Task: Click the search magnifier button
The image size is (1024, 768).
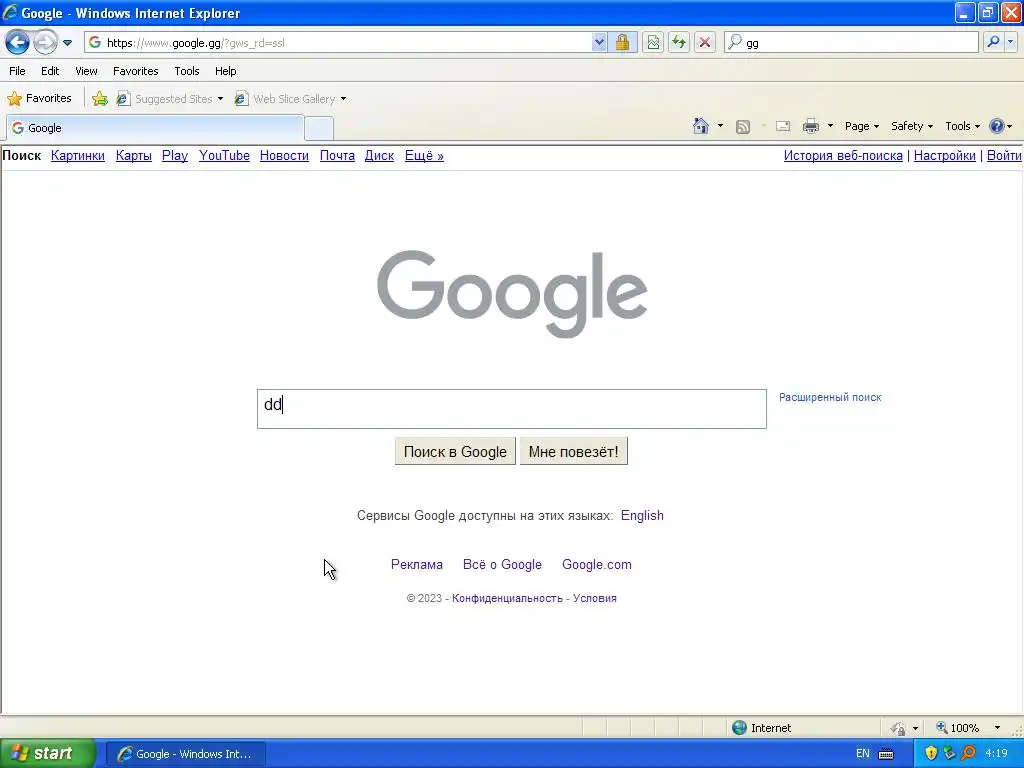Action: [x=993, y=42]
